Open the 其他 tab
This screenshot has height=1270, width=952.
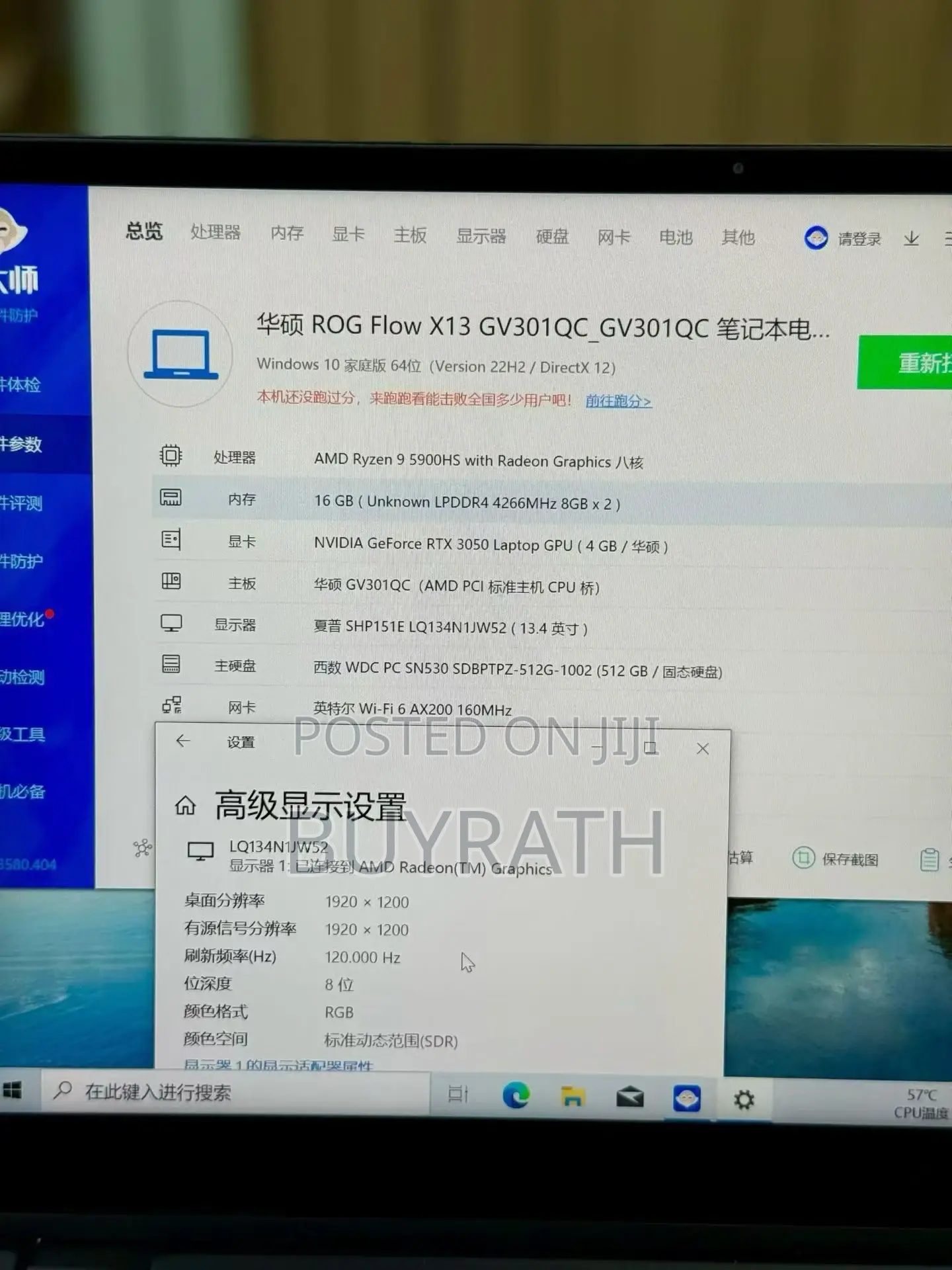click(x=738, y=237)
